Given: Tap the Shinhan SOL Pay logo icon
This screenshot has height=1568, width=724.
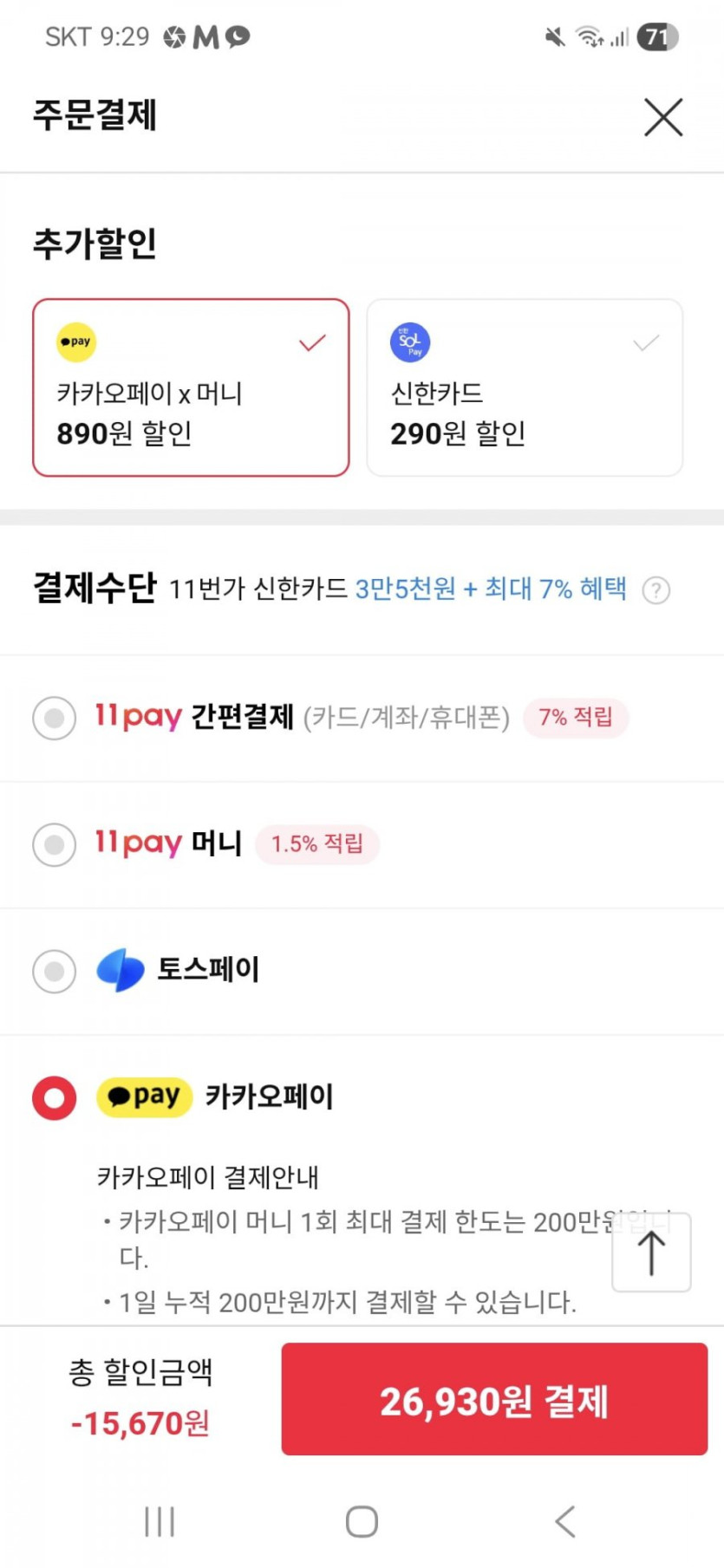Looking at the screenshot, I should click(x=410, y=342).
